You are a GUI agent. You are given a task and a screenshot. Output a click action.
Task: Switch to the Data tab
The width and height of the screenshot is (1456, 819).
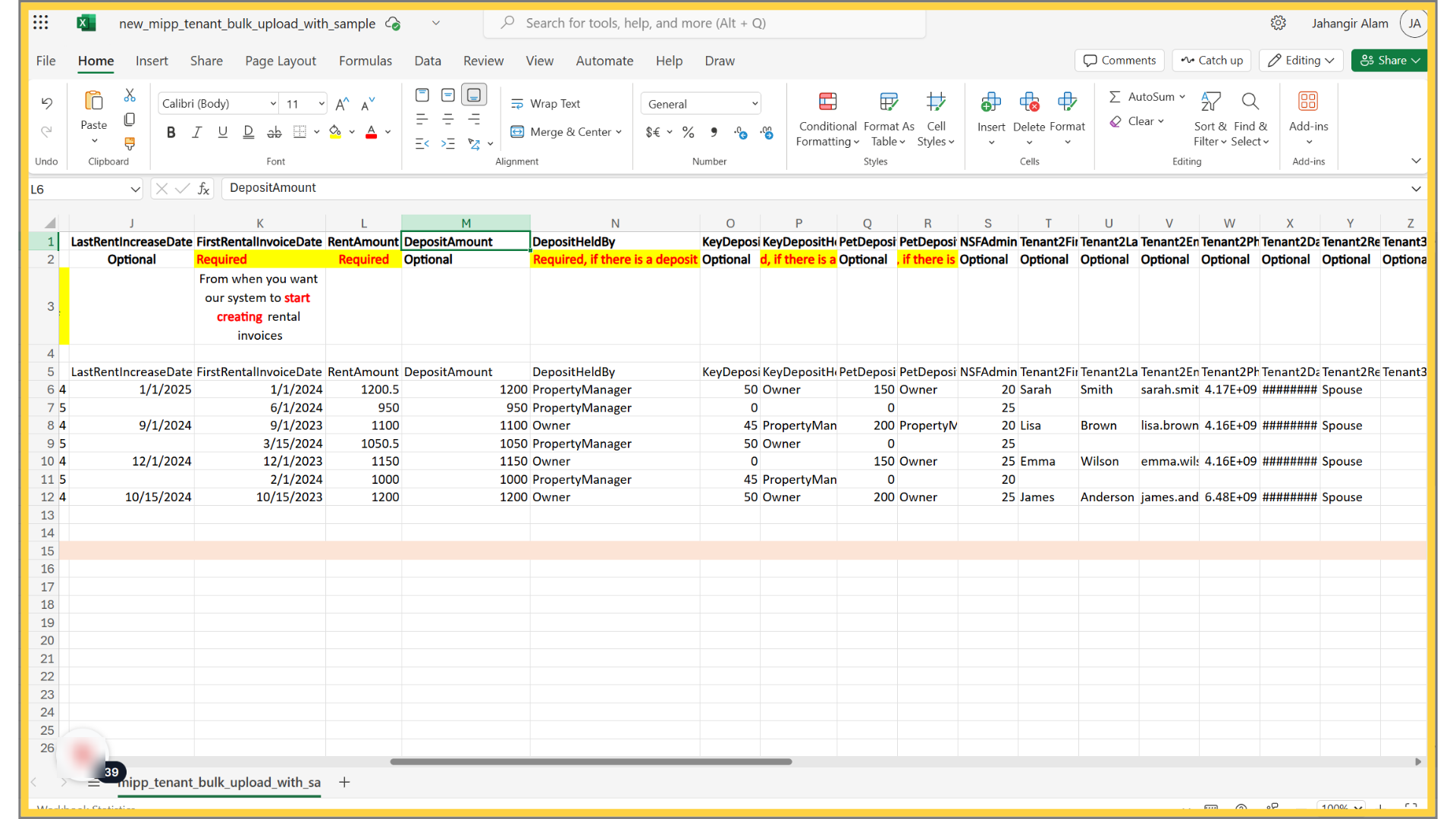[x=428, y=61]
